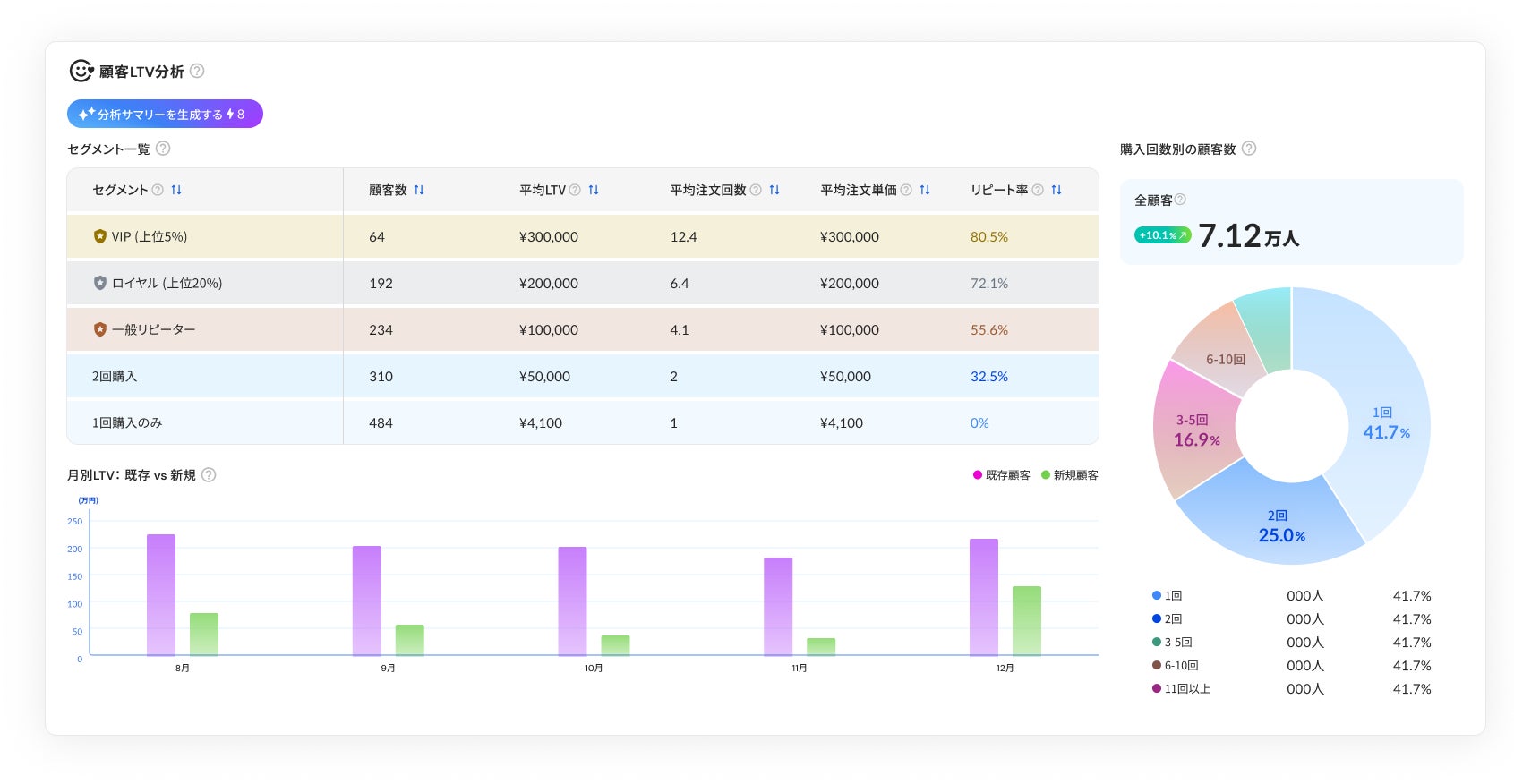Viewport: 1514px width, 784px height.
Task: Toggle 新規顧客 legend series dot
Action: tap(1046, 475)
